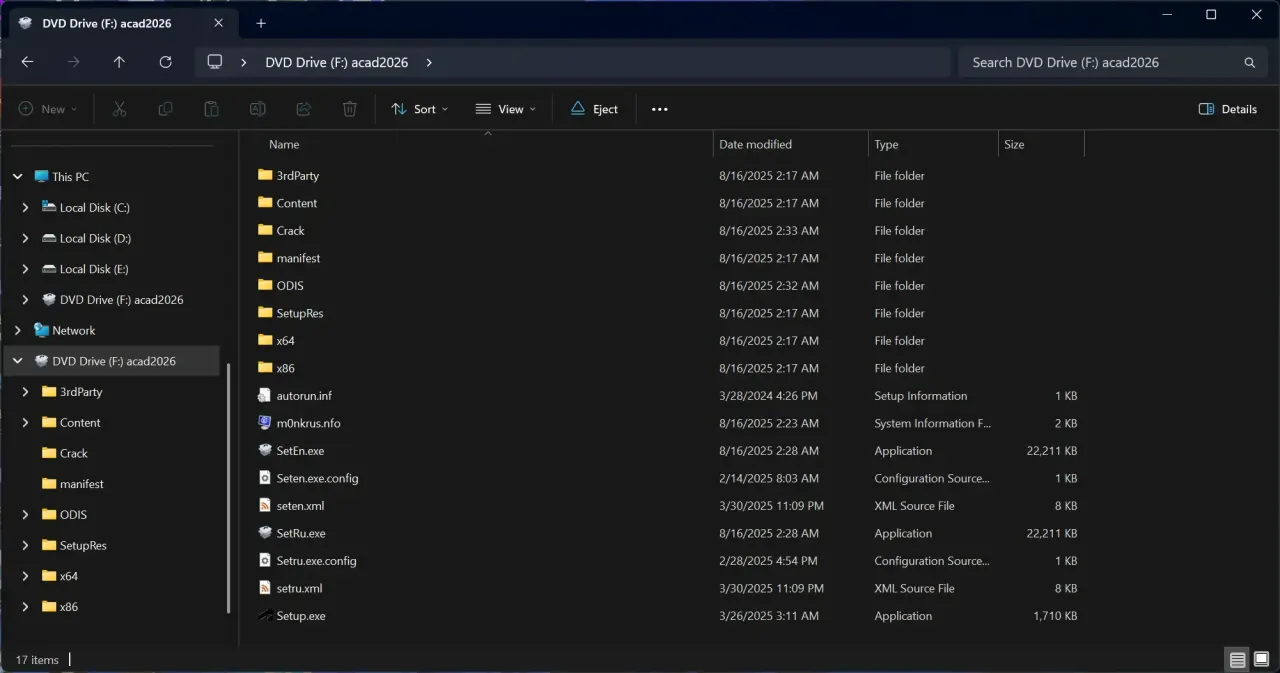Toggle the Details pane button
The height and width of the screenshot is (673, 1280).
(x=1228, y=109)
